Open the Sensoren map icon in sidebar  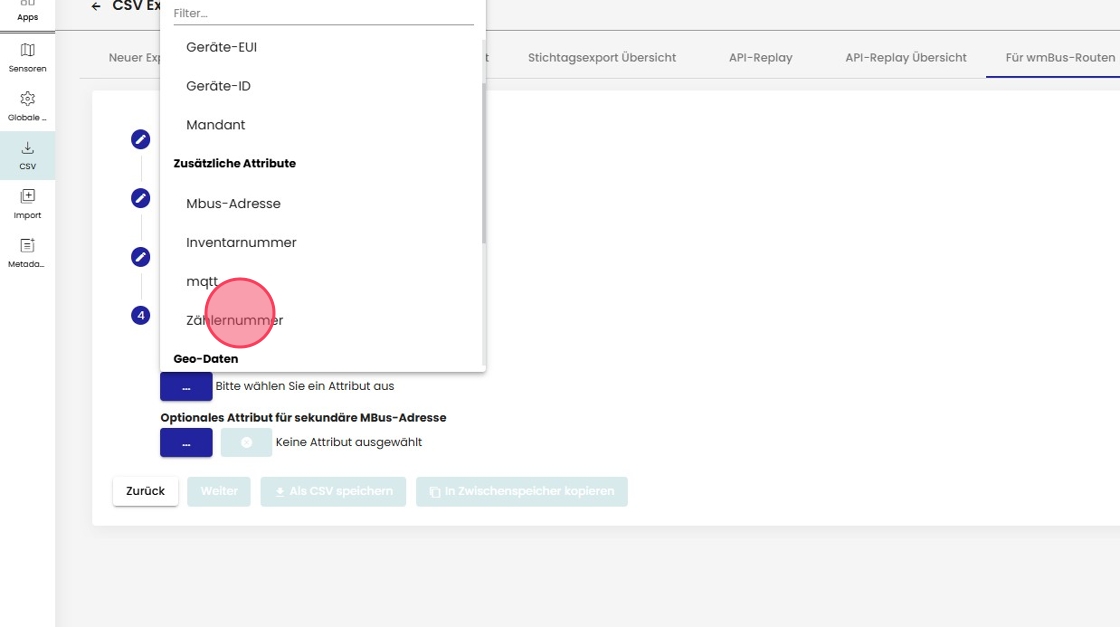click(x=27, y=51)
